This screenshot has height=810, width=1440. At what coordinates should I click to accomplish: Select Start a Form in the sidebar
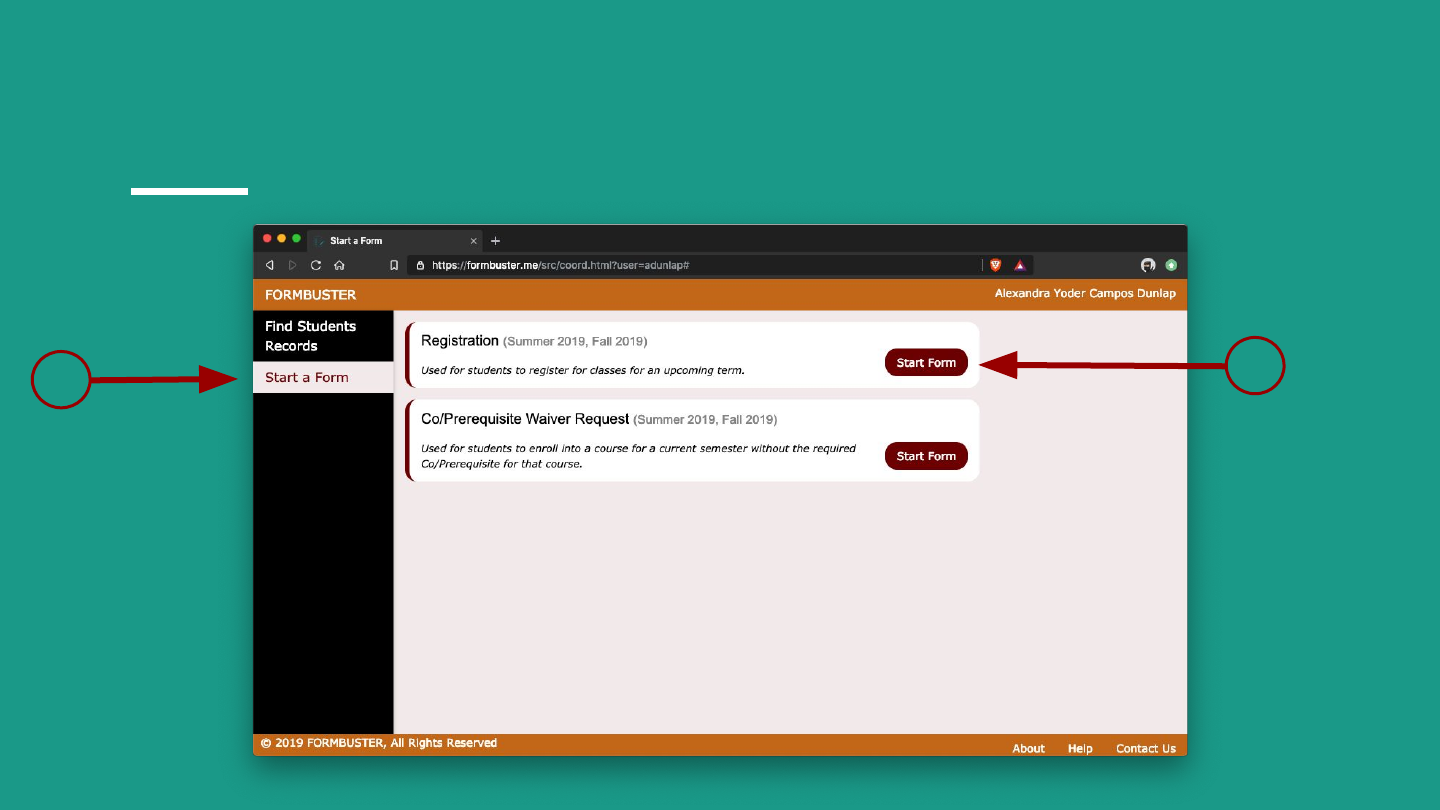pyautogui.click(x=323, y=377)
